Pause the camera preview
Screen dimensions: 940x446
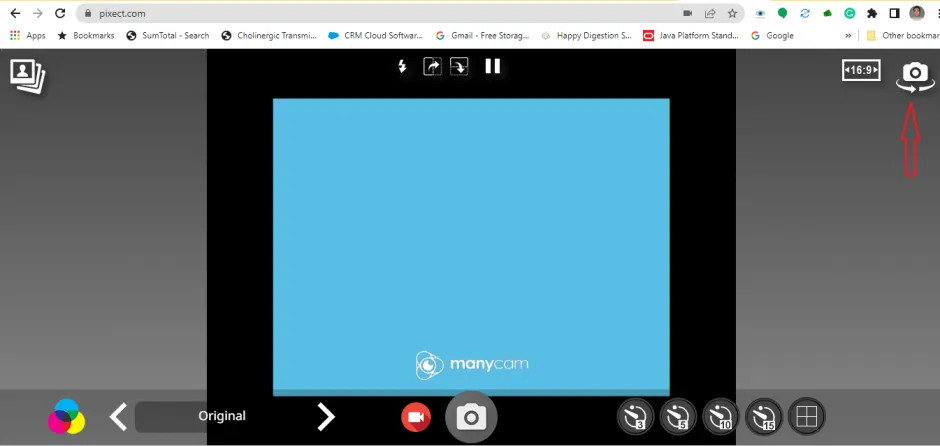493,66
